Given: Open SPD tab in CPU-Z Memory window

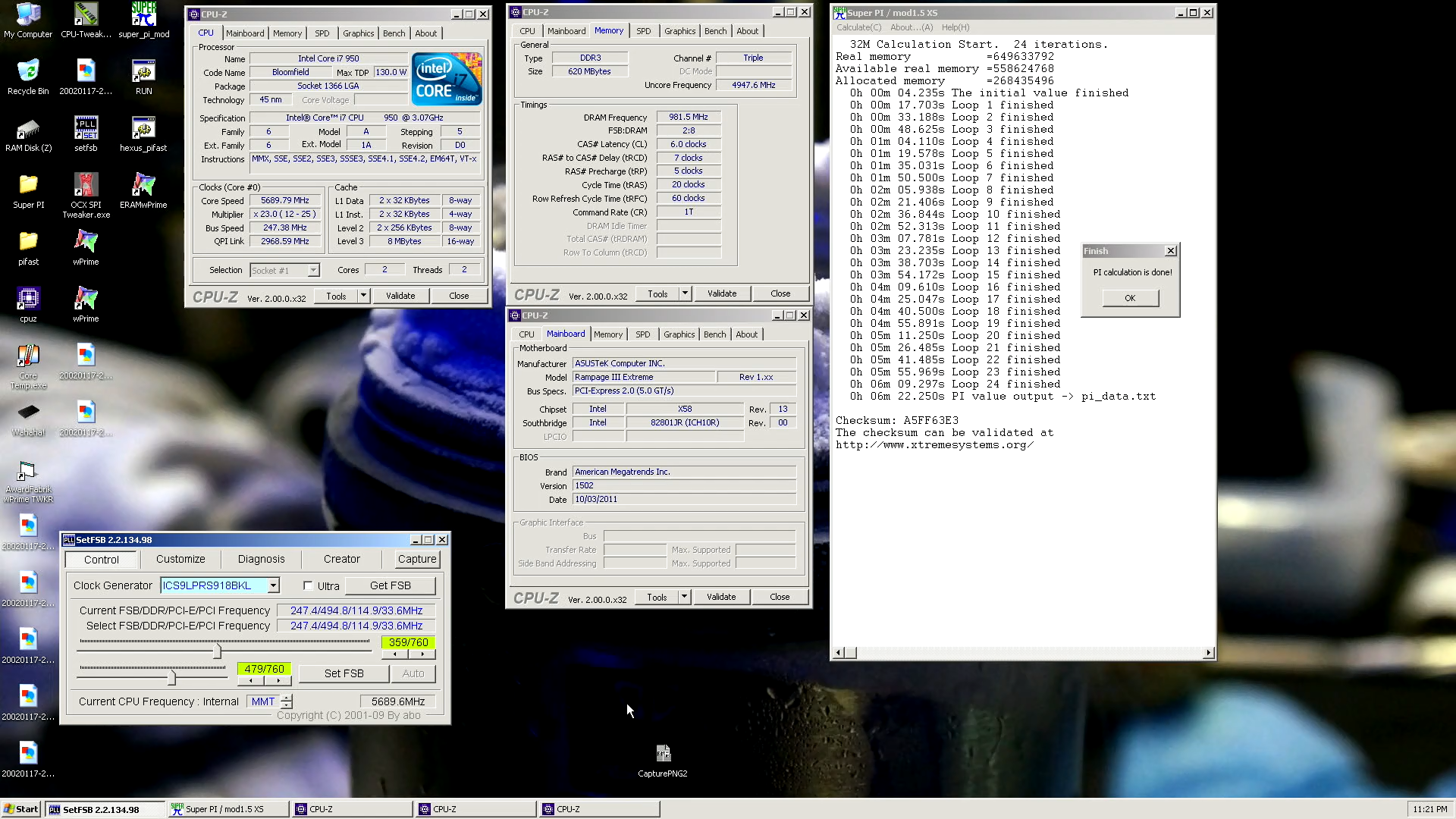Looking at the screenshot, I should click(643, 31).
